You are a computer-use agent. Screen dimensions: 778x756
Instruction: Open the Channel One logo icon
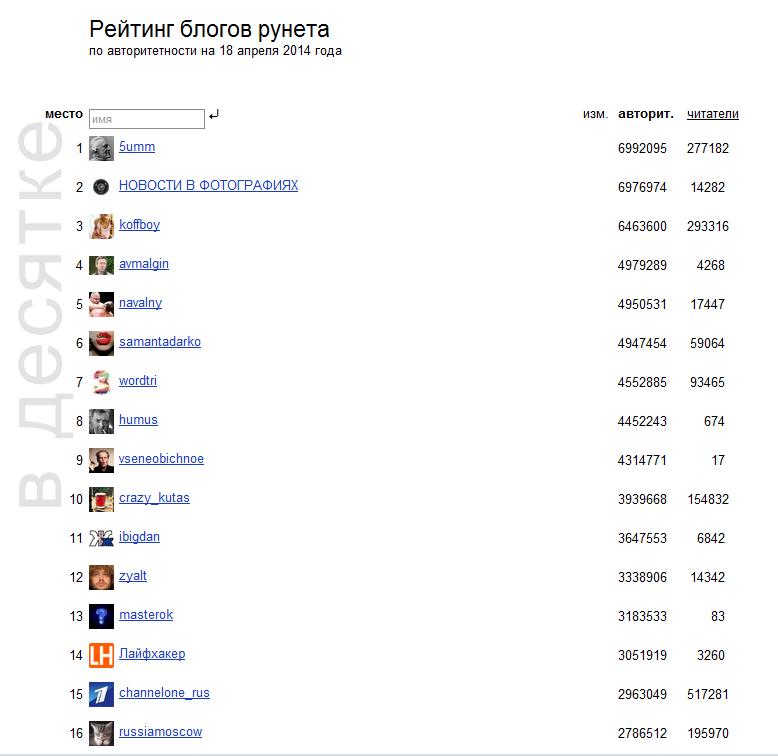pos(101,694)
